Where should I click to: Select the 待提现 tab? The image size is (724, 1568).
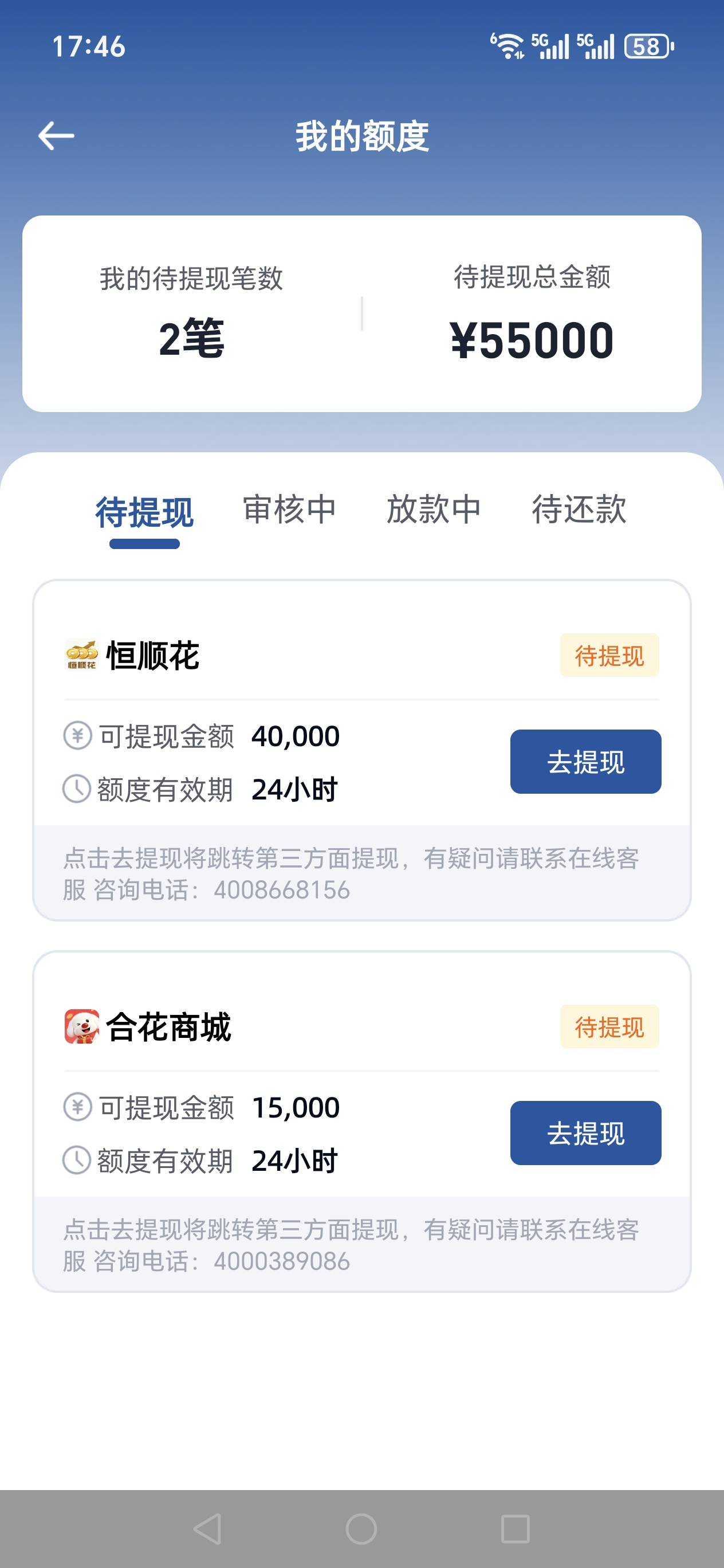pos(144,511)
